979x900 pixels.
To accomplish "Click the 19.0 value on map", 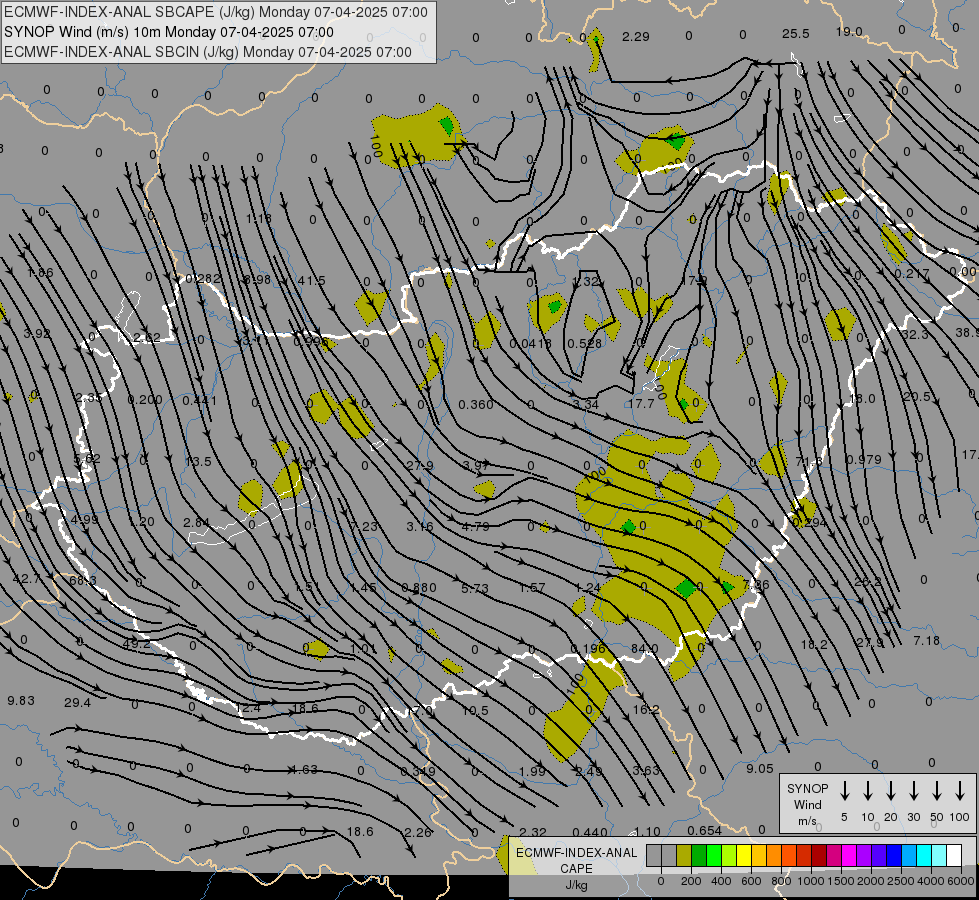I will coord(849,32).
